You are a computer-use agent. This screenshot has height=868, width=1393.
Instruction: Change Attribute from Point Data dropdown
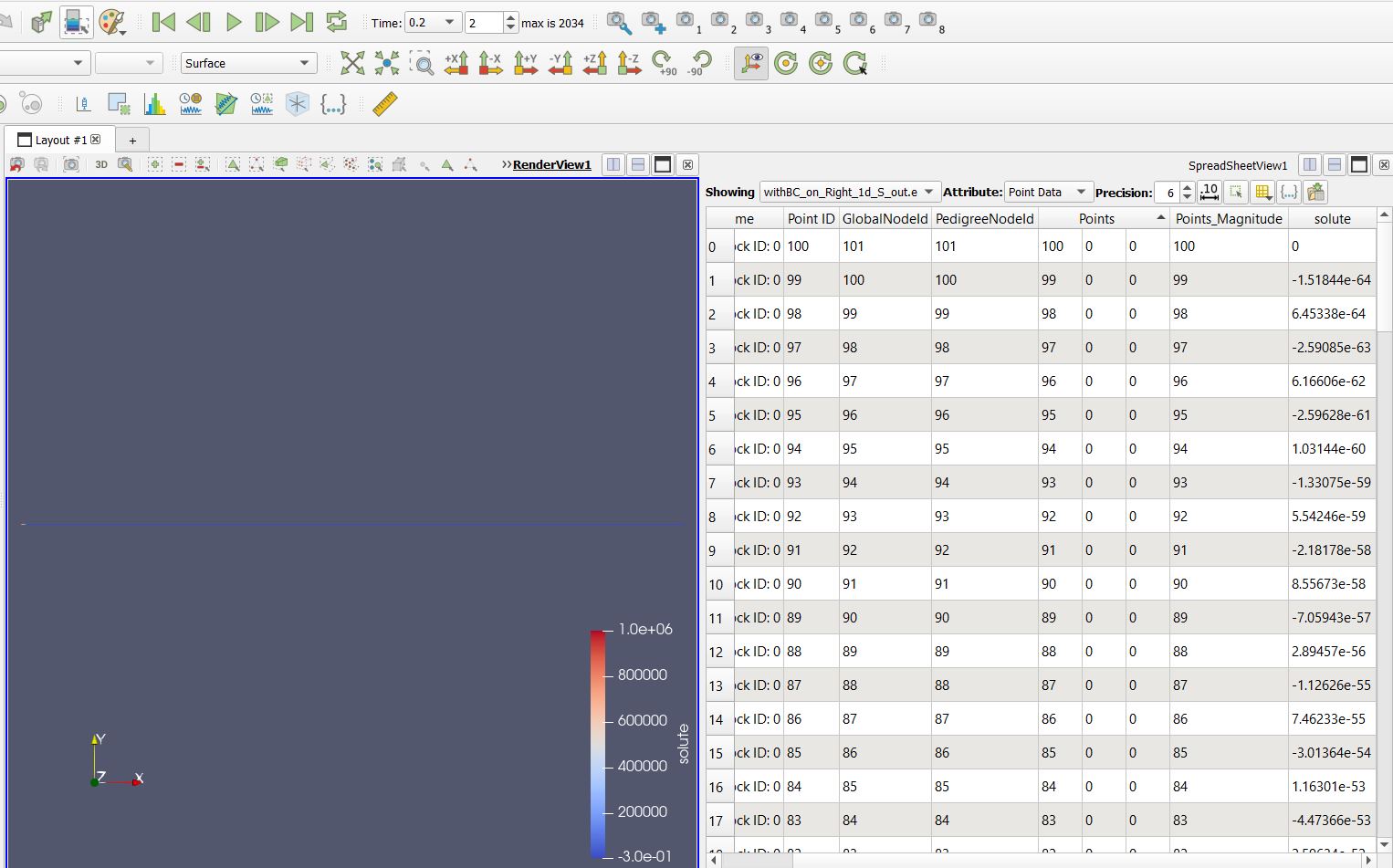pyautogui.click(x=1047, y=192)
